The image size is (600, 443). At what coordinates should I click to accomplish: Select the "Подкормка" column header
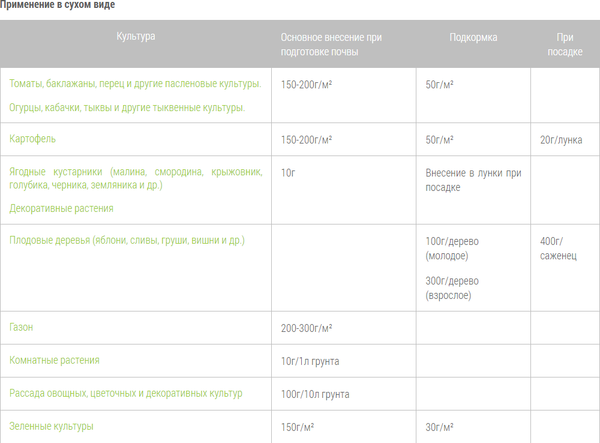(473, 37)
